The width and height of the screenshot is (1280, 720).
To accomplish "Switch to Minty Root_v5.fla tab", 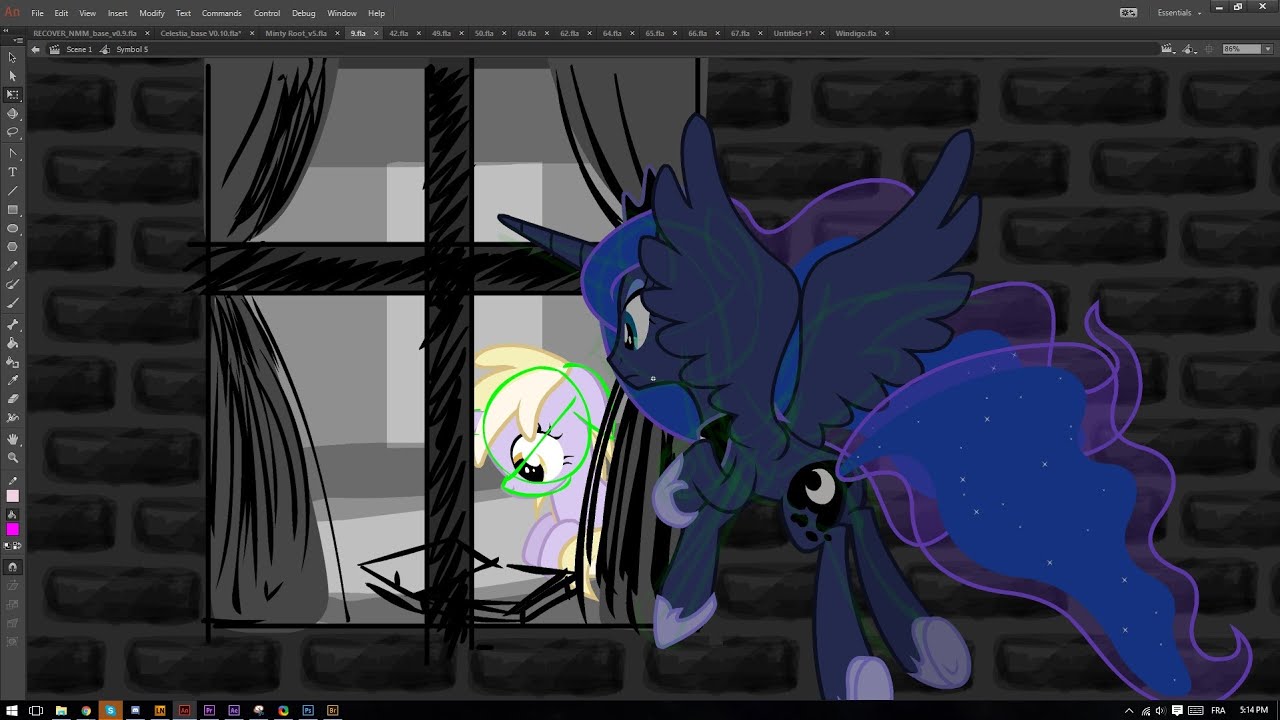I will tap(296, 33).
